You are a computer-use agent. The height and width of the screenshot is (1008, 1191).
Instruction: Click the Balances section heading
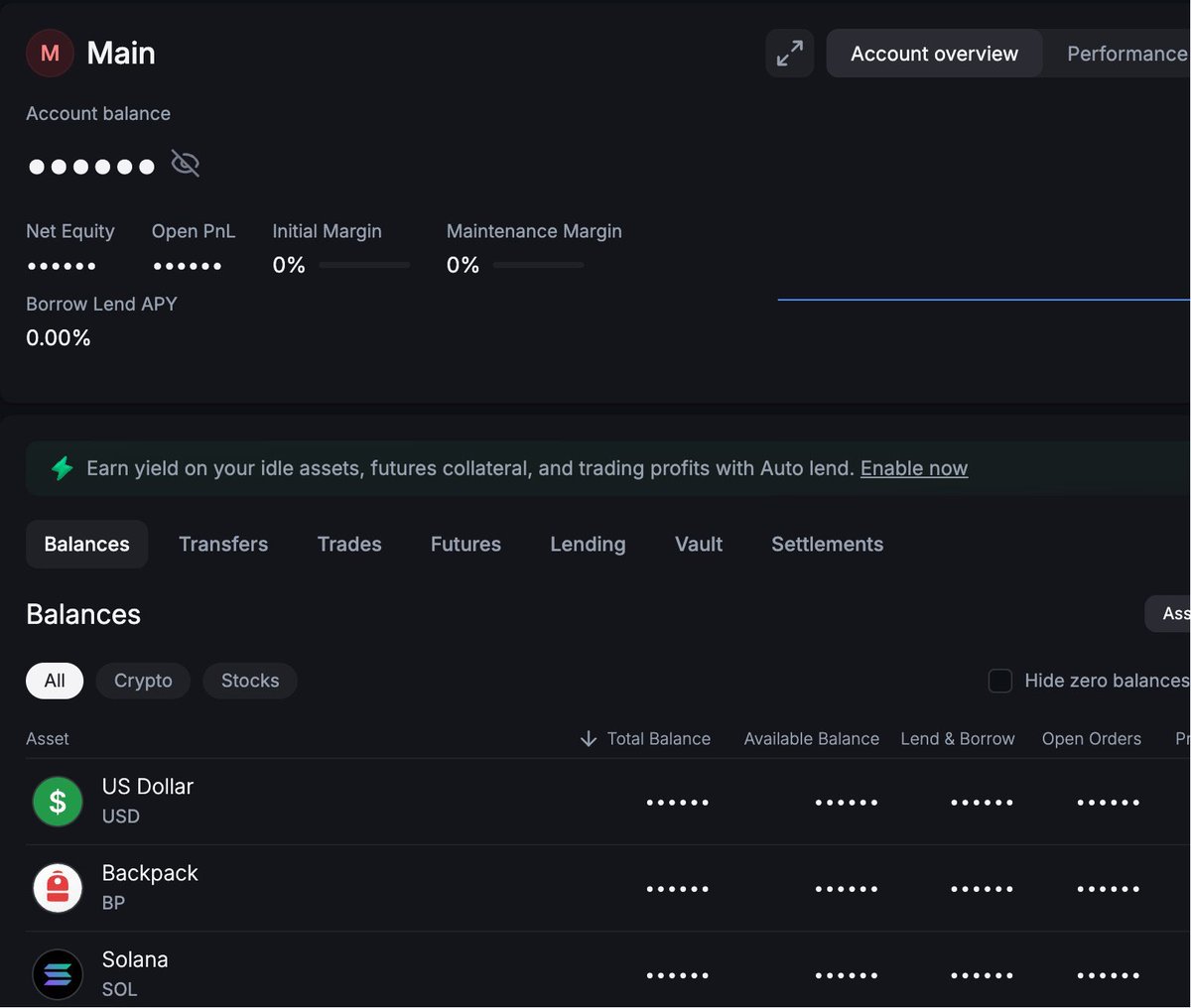(83, 614)
